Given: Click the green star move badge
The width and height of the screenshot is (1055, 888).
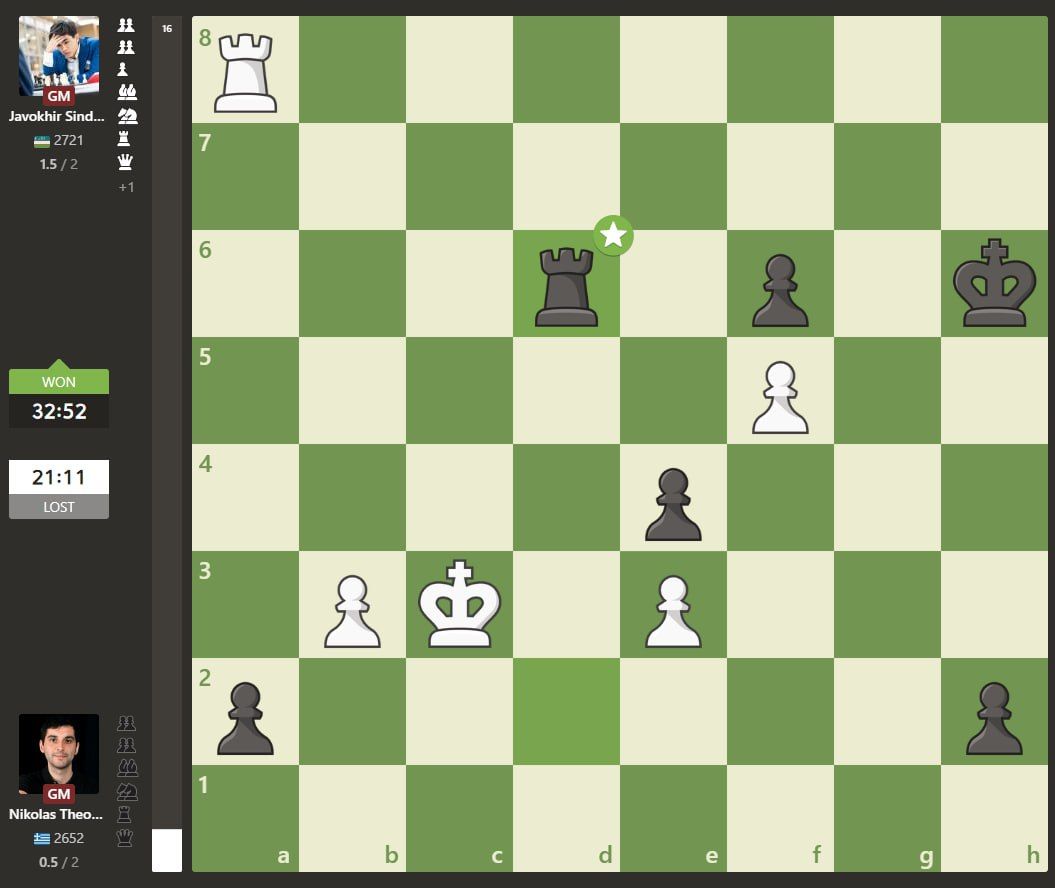Looking at the screenshot, I should (x=613, y=236).
